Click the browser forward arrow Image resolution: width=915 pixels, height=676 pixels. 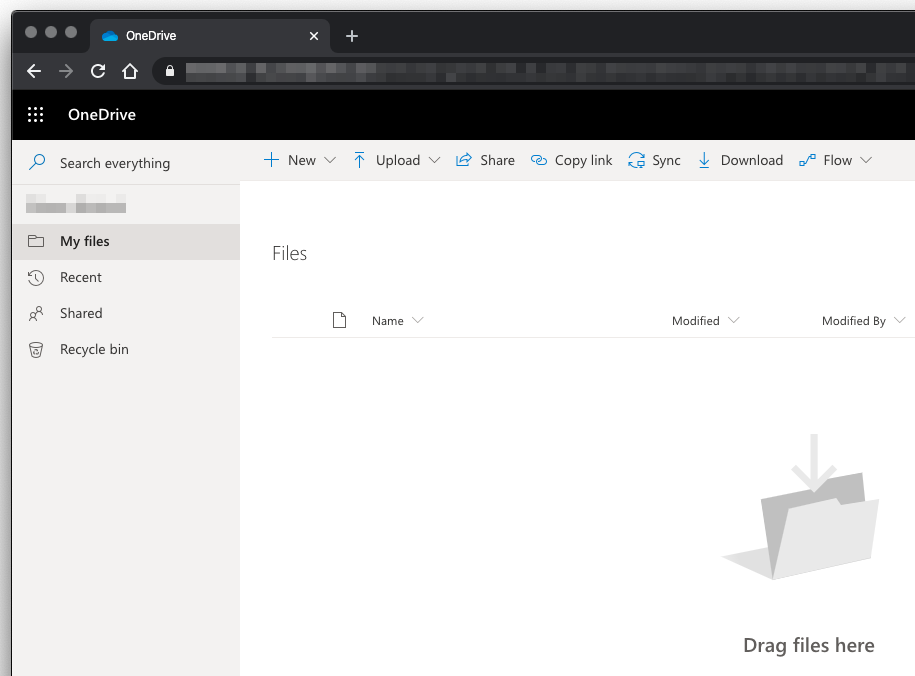(66, 71)
